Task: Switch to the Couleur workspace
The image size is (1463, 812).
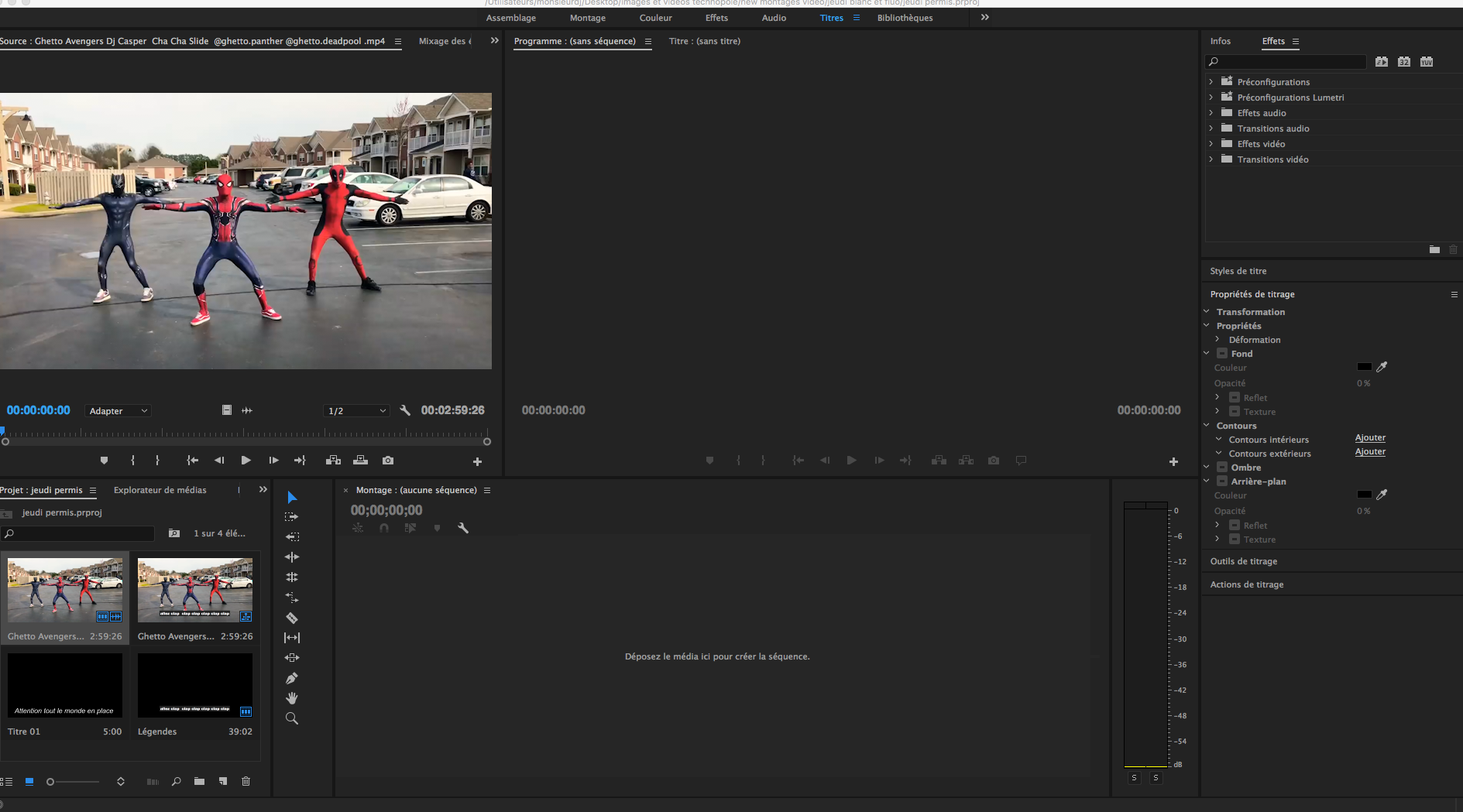Action: (656, 18)
